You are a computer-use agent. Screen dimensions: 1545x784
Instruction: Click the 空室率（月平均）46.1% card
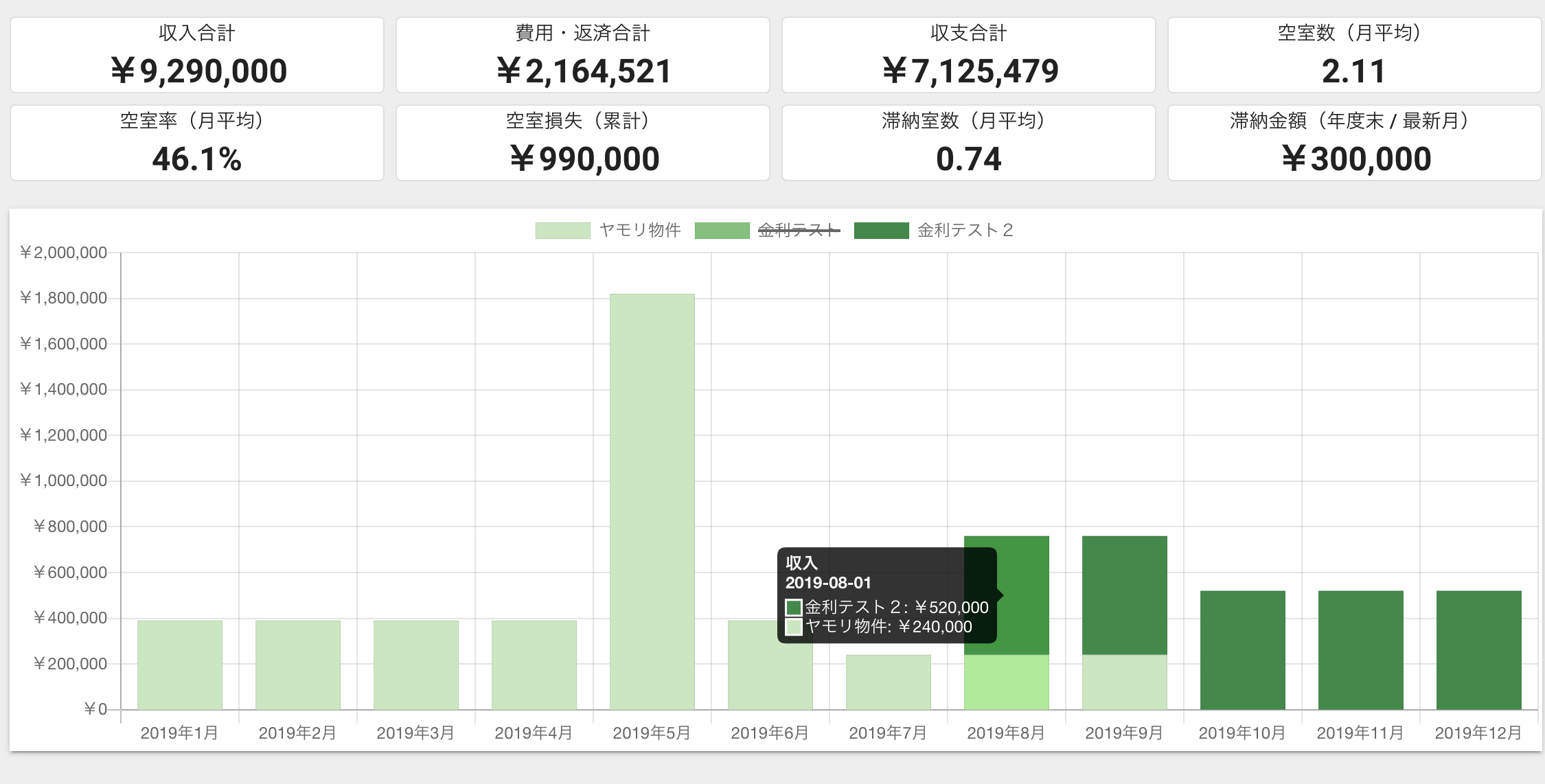click(x=197, y=143)
